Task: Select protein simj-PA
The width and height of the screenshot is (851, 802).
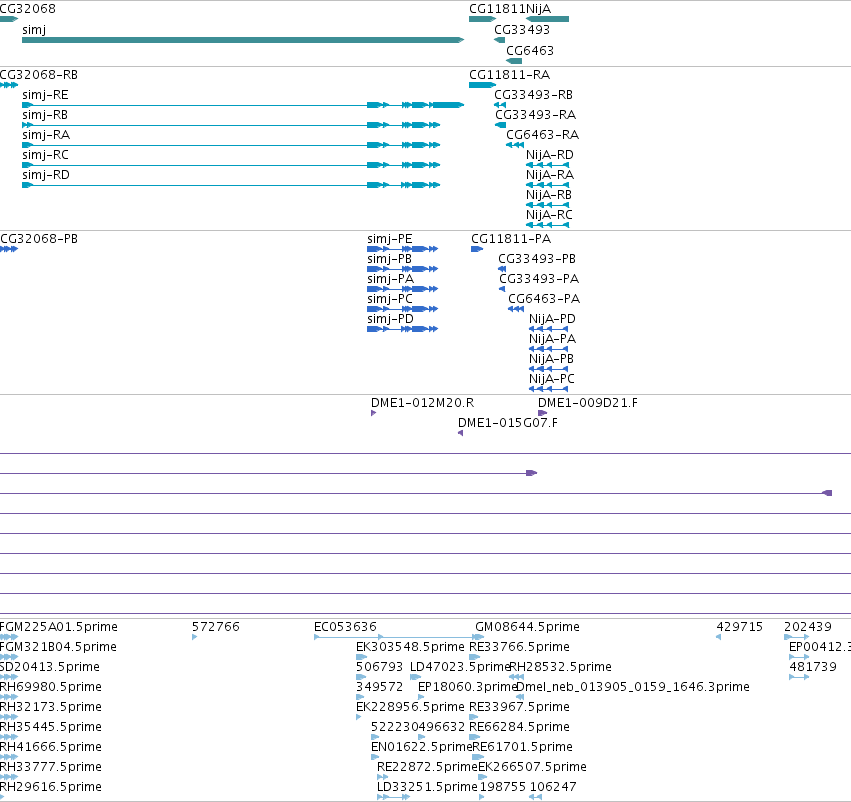Action: pos(403,289)
